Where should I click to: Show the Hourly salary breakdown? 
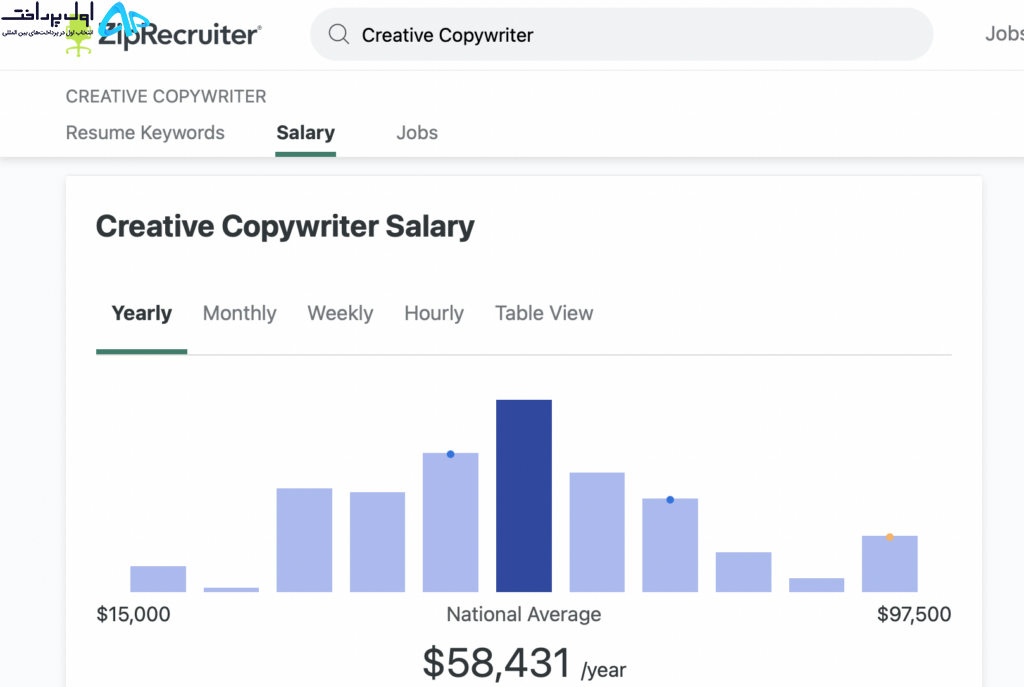point(434,313)
